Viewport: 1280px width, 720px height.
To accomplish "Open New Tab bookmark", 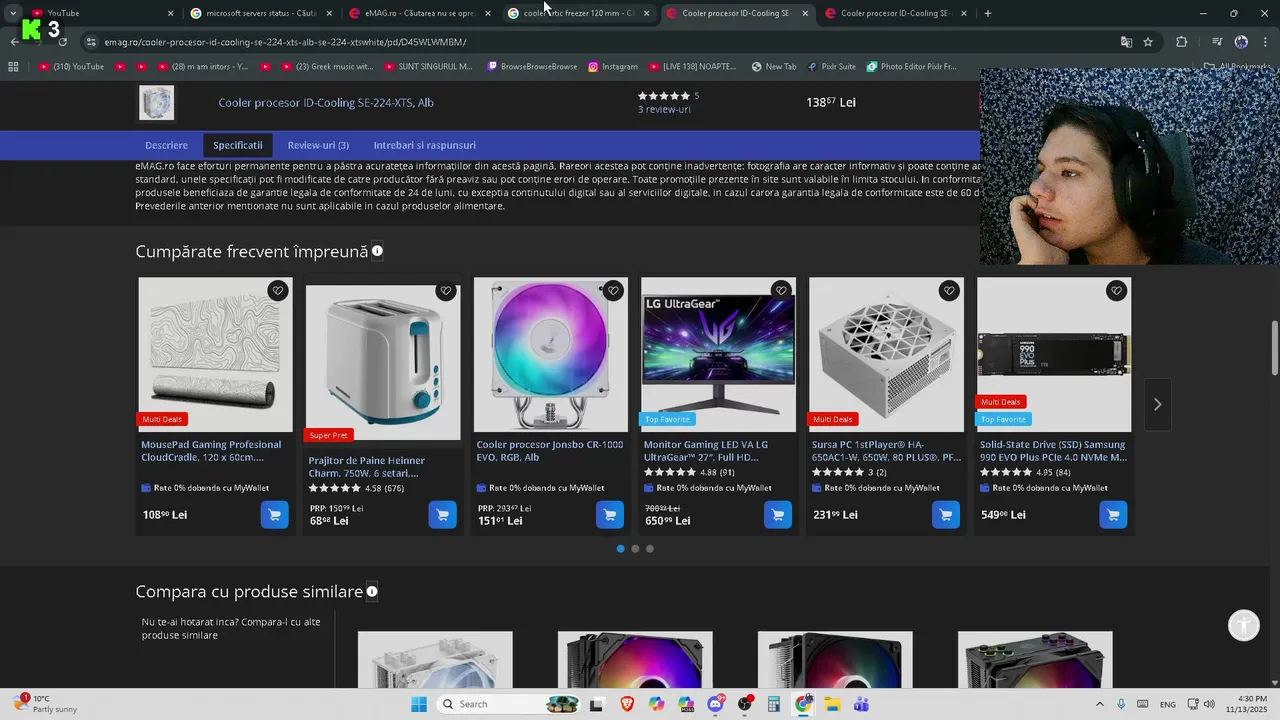I will [x=773, y=67].
